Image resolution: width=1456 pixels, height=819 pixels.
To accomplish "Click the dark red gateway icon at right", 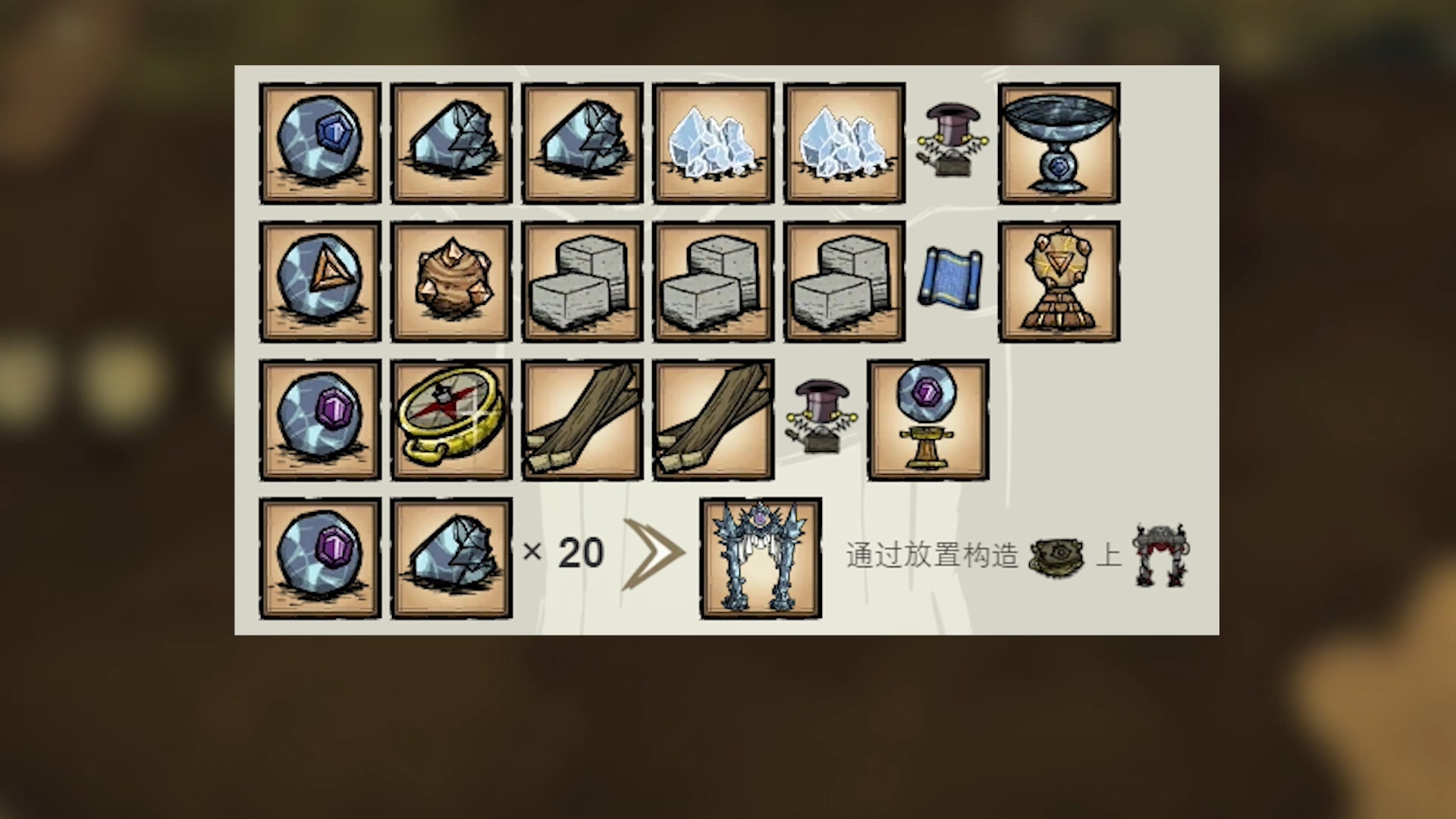I will pos(1161,556).
